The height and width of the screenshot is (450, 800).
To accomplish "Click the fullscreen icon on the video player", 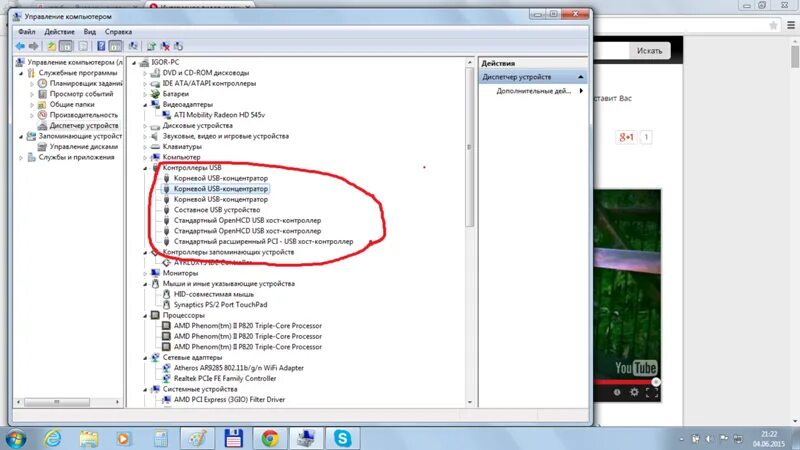I will 652,392.
